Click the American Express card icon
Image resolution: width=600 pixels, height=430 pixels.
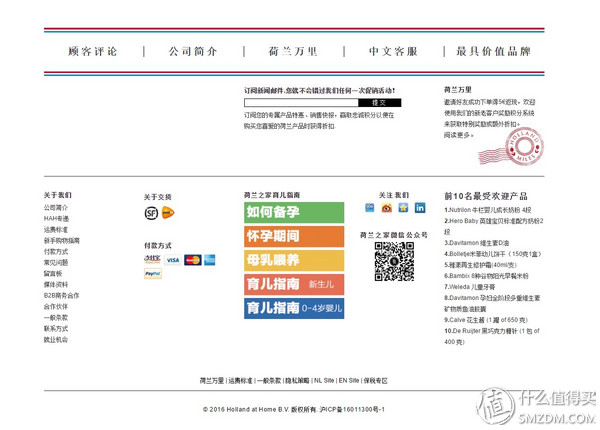[209, 260]
